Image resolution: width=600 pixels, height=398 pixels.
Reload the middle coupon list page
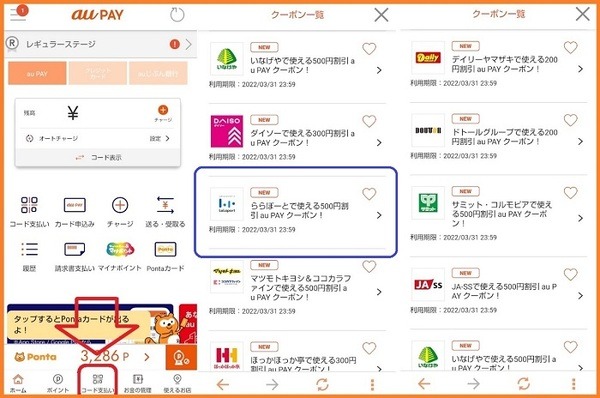322,384
